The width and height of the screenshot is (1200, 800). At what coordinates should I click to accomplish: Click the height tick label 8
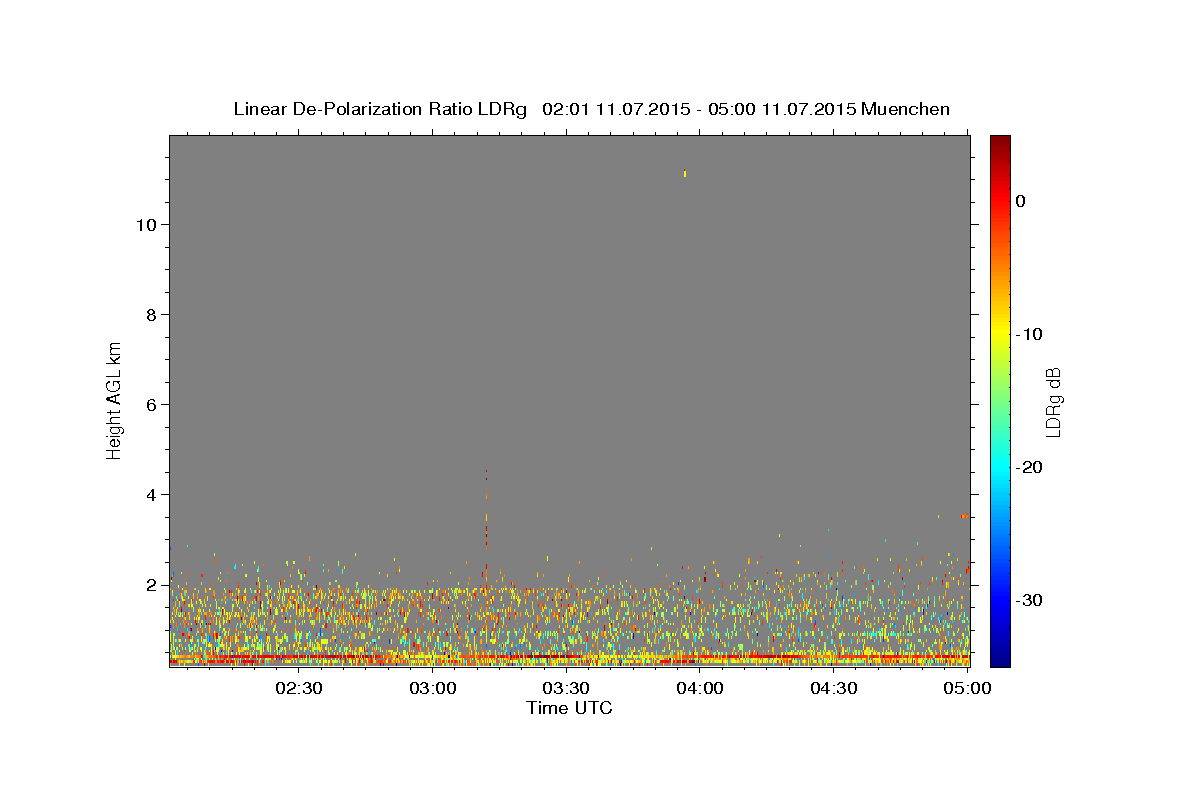149,315
